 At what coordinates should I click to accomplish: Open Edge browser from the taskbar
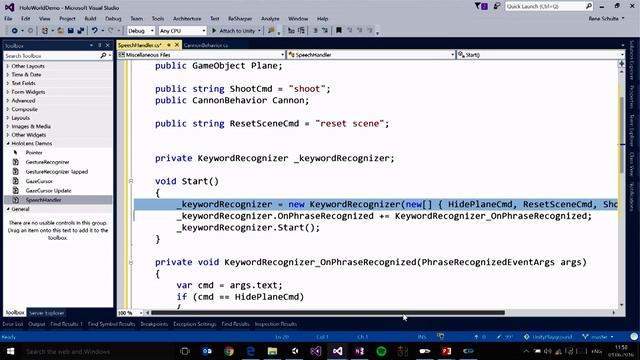pyautogui.click(x=251, y=351)
